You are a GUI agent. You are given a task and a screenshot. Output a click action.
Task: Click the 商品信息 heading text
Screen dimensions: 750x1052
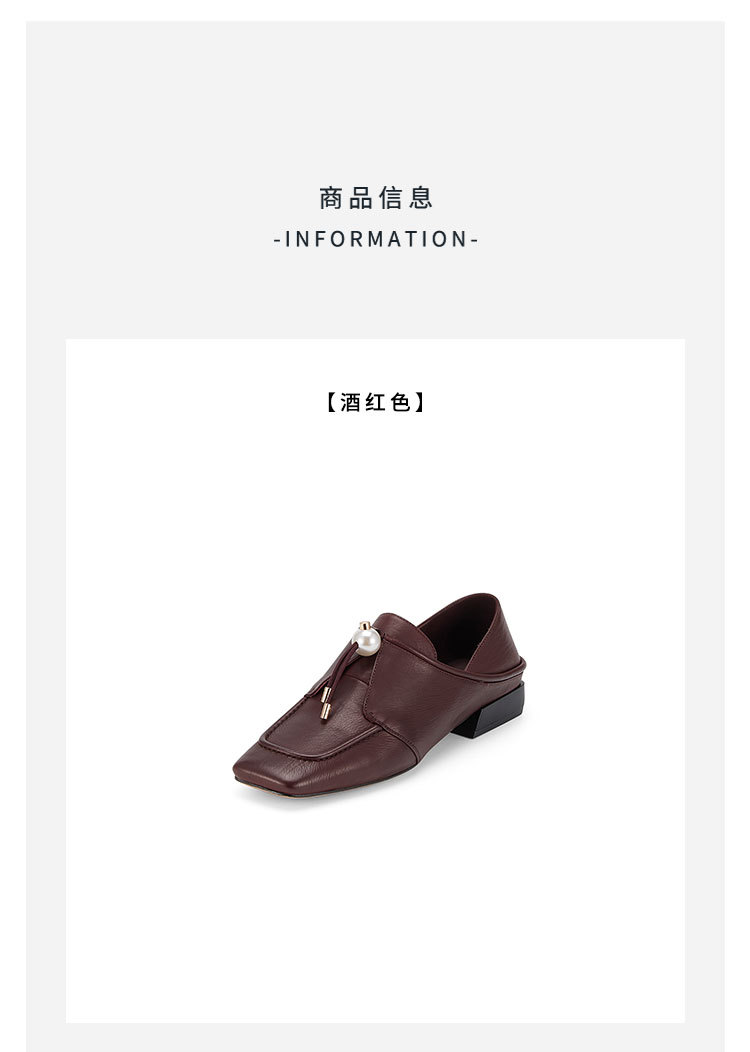click(375, 198)
